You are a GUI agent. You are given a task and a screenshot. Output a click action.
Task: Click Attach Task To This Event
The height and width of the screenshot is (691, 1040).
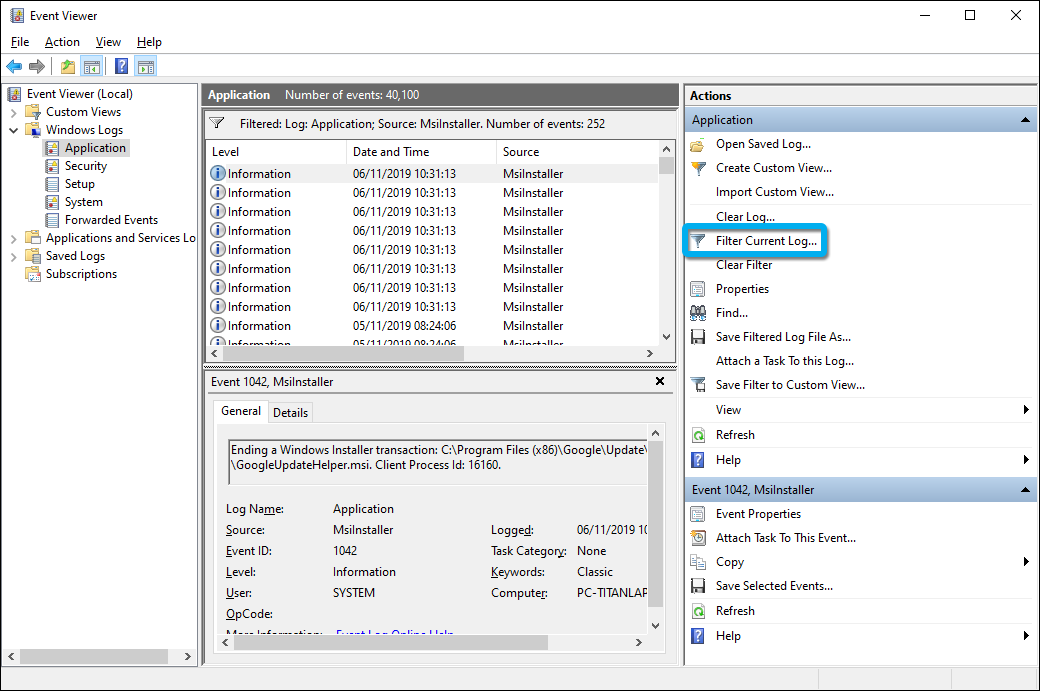pos(785,538)
